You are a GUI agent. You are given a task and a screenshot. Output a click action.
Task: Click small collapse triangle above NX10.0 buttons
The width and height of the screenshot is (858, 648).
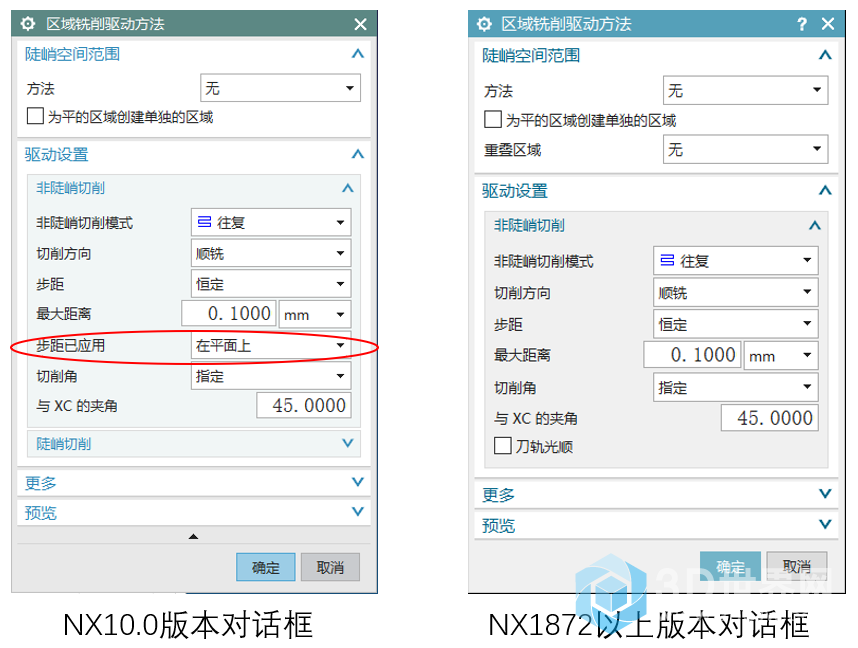point(193,536)
